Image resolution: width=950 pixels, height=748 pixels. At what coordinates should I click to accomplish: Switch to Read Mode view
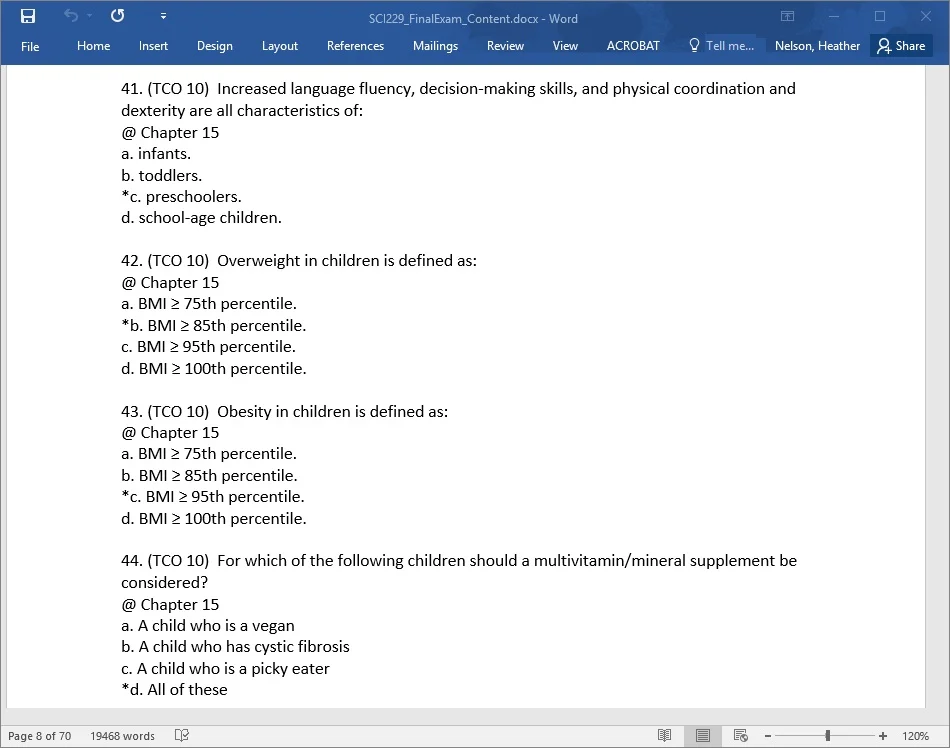(x=664, y=736)
